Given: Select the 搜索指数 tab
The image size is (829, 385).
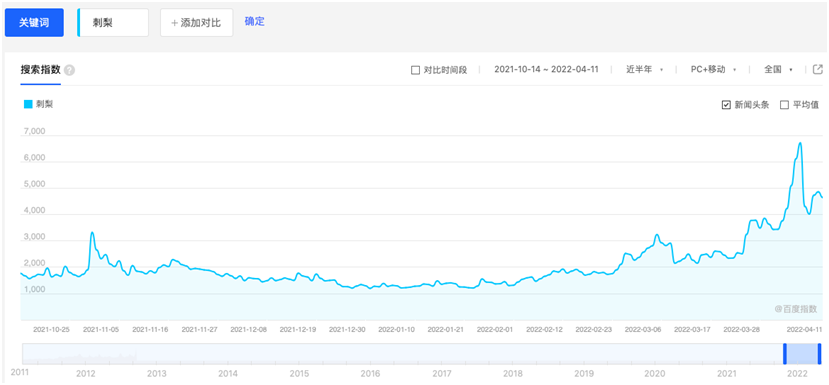Looking at the screenshot, I should 40,70.
